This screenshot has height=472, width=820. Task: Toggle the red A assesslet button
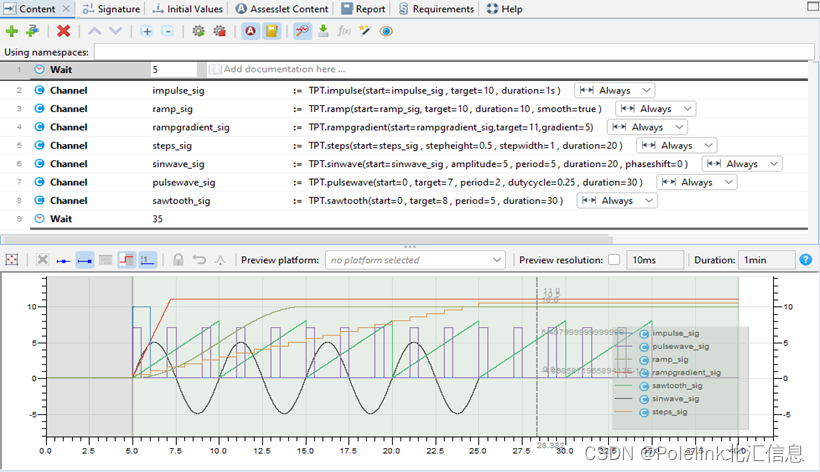pyautogui.click(x=250, y=31)
